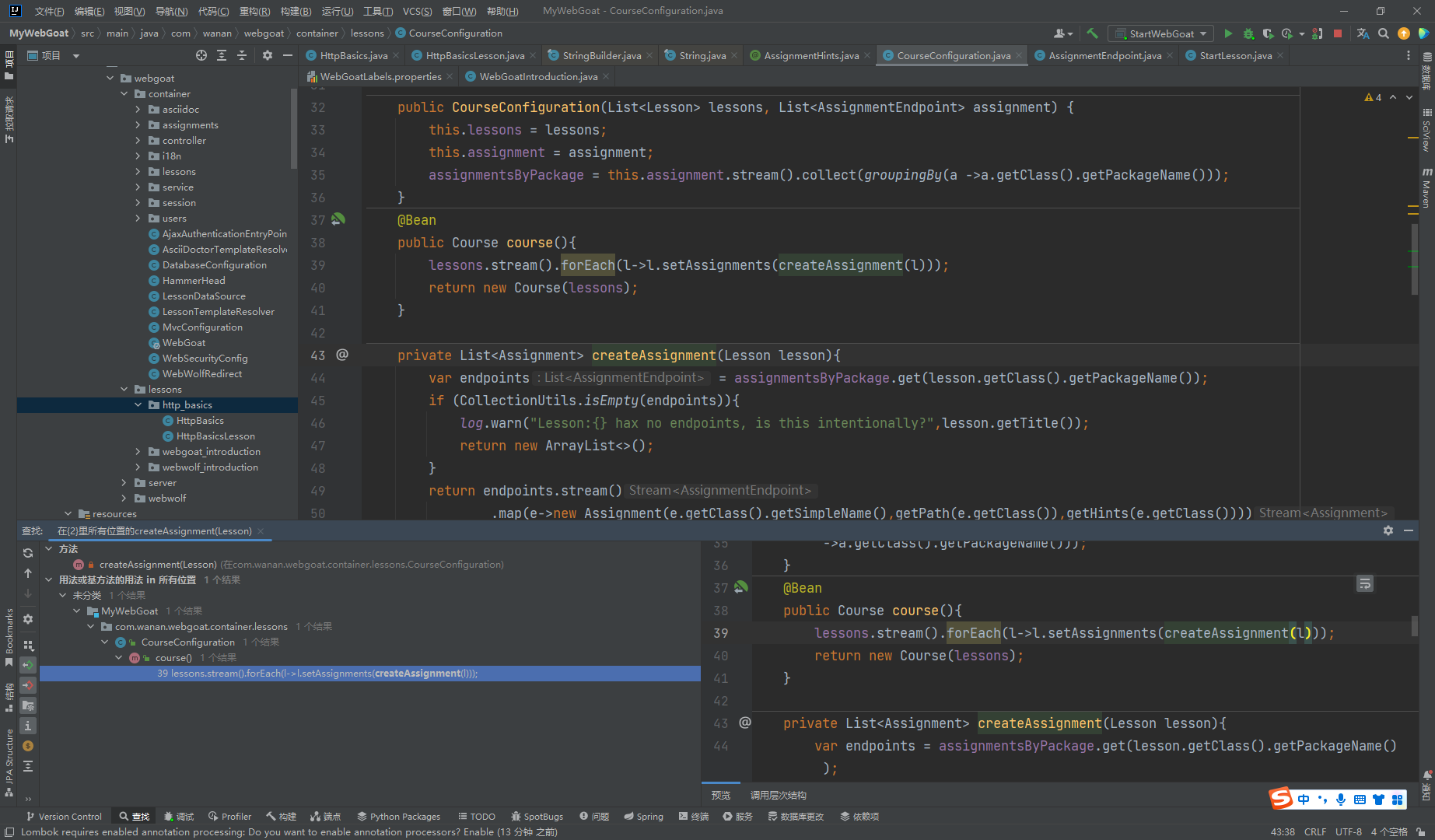
Task: Open the 文件(F) menu
Action: point(49,11)
